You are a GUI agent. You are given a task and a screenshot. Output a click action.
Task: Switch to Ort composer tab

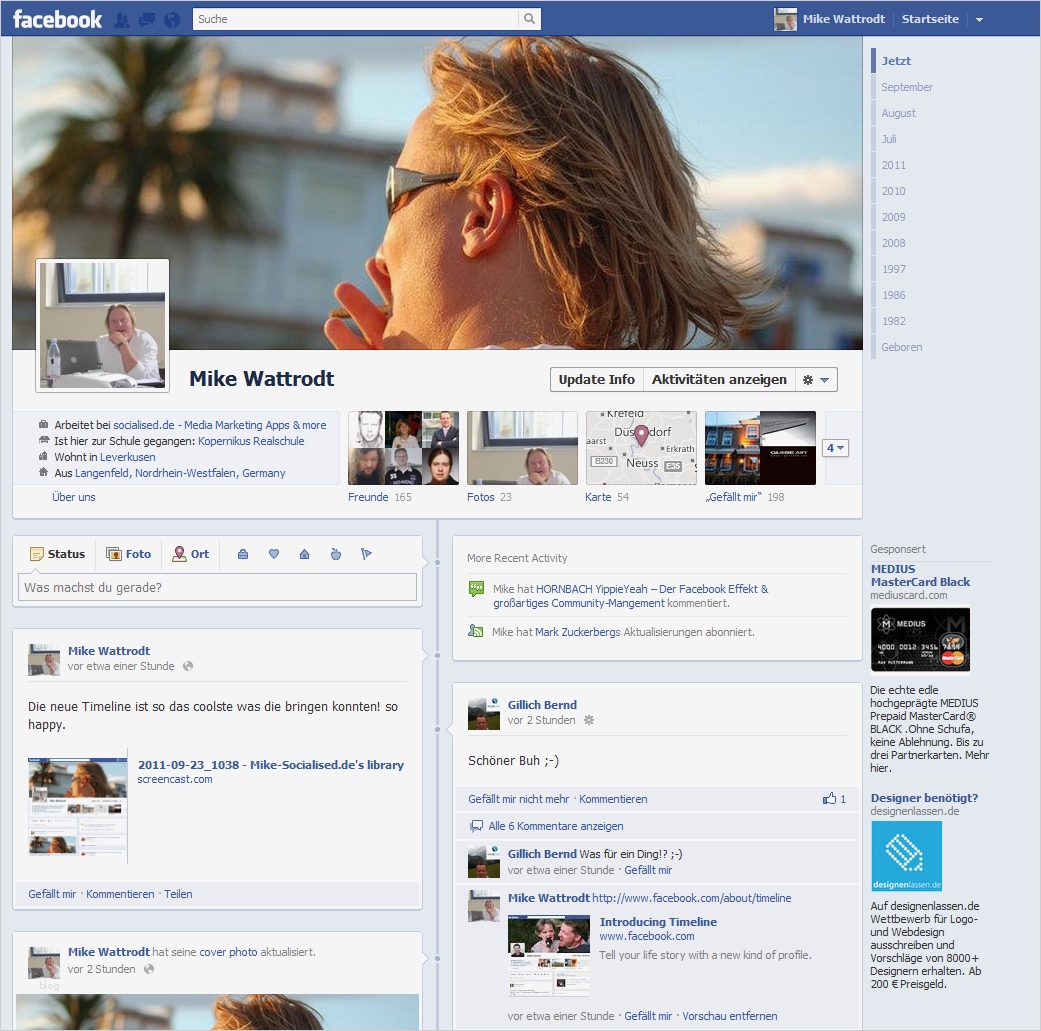(191, 554)
